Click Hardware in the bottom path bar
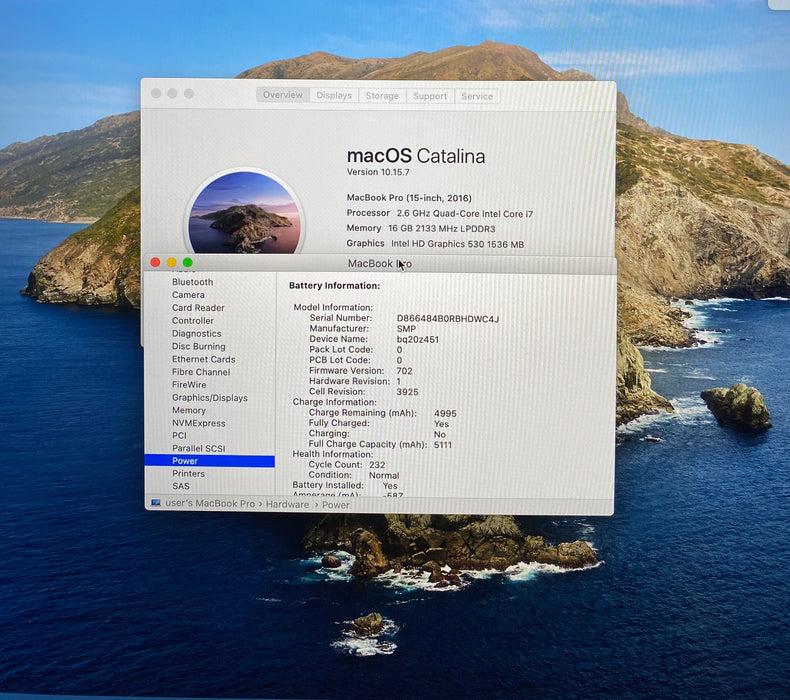This screenshot has width=790, height=700. 287,504
